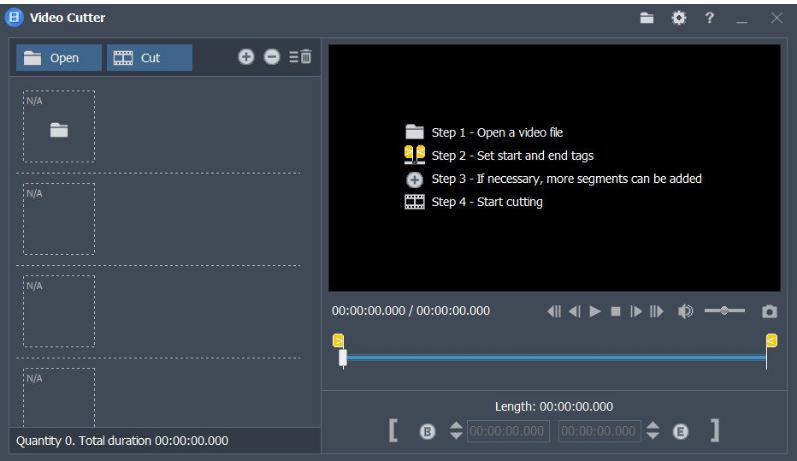Image resolution: width=797 pixels, height=461 pixels.
Task: Select the fourth N/A segment slot
Action: click(x=59, y=397)
